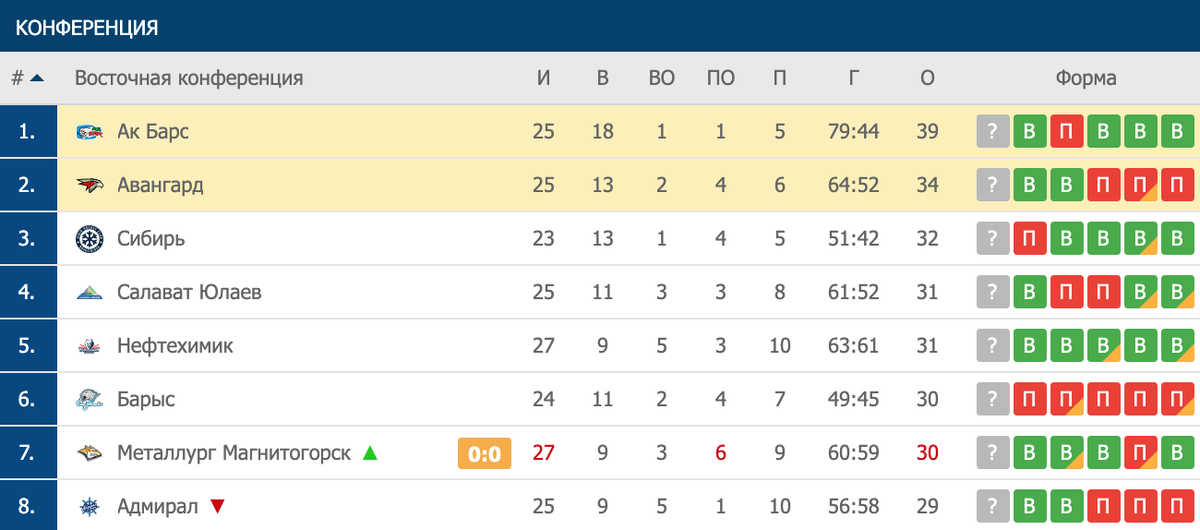Click the green up arrow beside Металлург
1200x530 pixels.
(370, 453)
